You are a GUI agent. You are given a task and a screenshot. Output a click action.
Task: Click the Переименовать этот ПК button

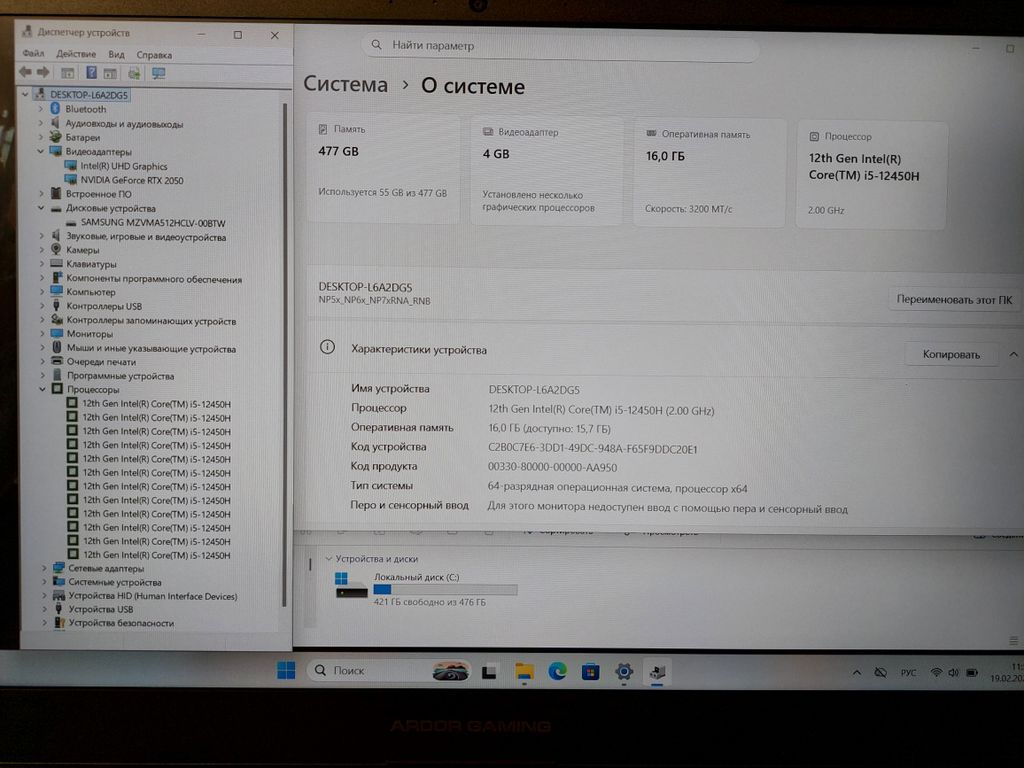[953, 299]
